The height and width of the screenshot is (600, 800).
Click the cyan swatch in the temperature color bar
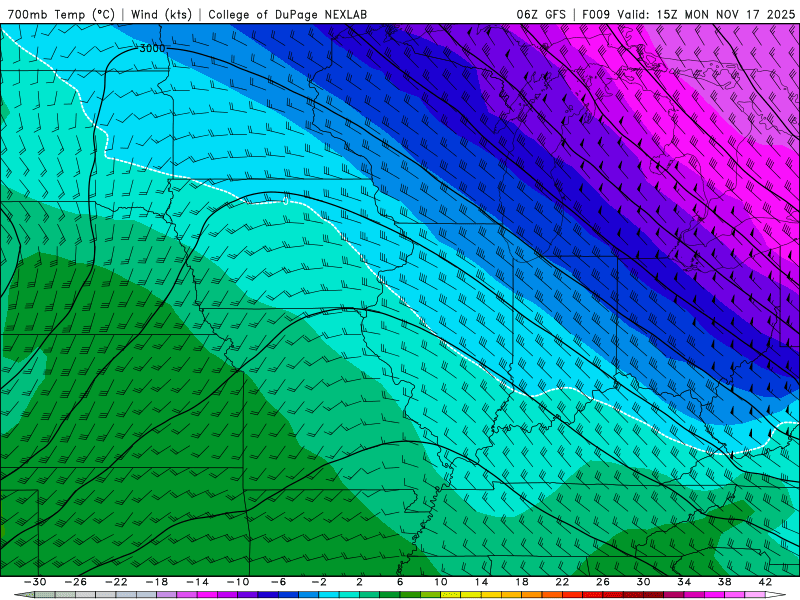point(329,594)
